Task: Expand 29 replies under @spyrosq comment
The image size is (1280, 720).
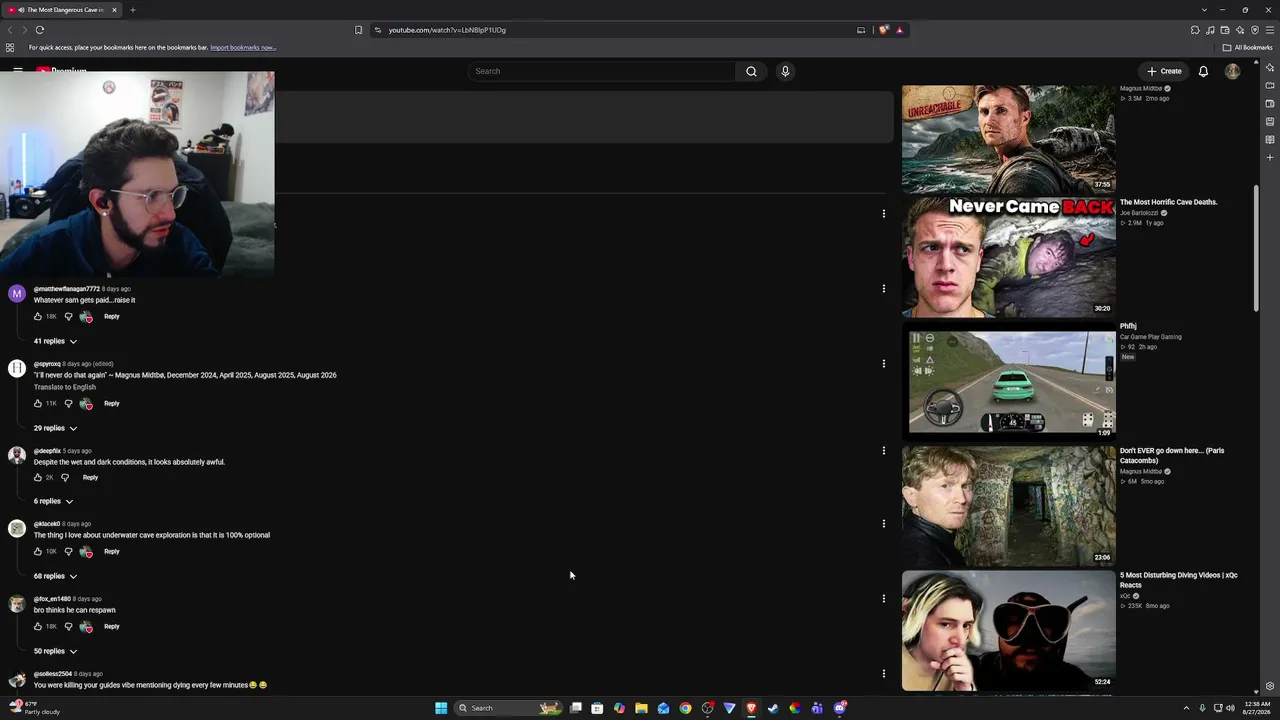Action: (x=55, y=429)
